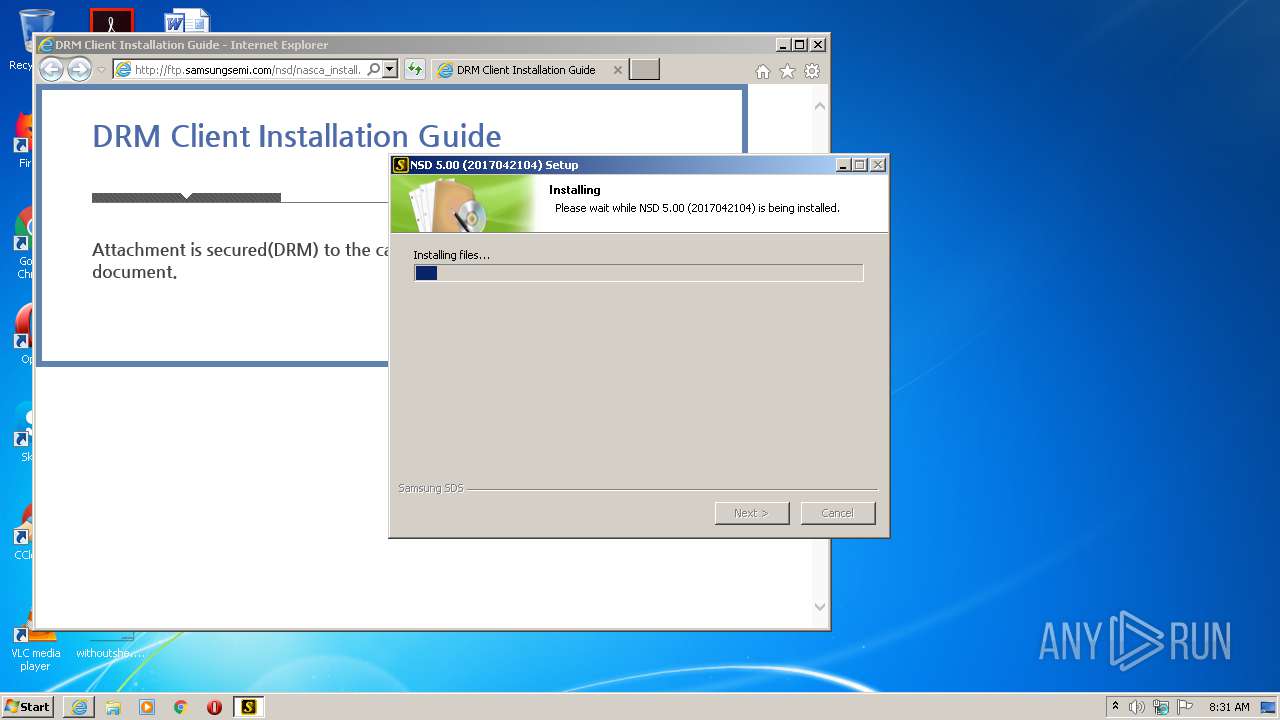Show hidden system tray icons
The image size is (1280, 720).
[1115, 707]
